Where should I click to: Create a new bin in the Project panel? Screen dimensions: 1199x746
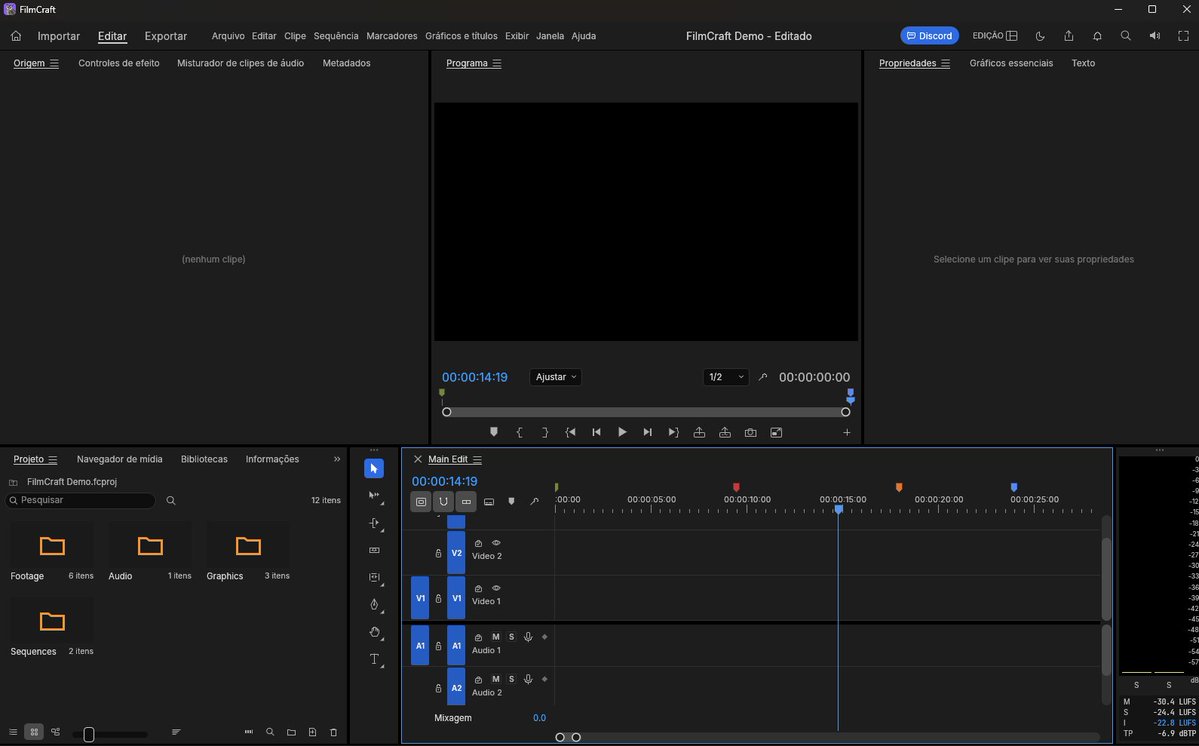pos(291,732)
